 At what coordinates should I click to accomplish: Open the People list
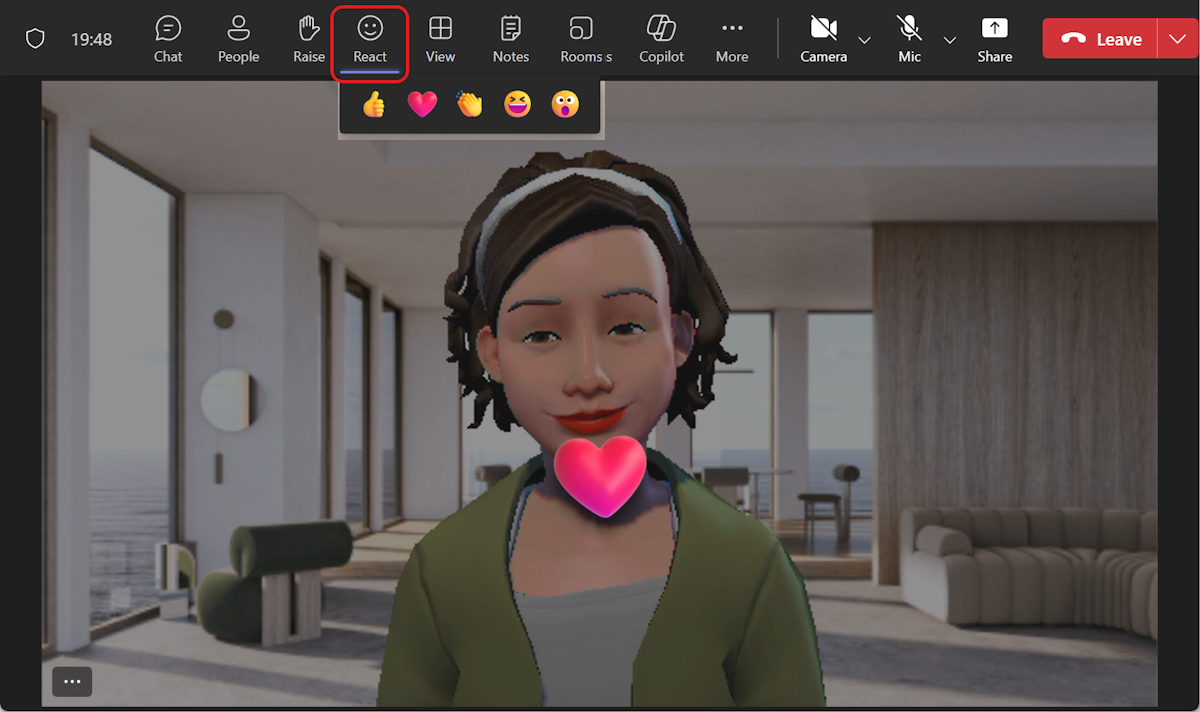[238, 38]
